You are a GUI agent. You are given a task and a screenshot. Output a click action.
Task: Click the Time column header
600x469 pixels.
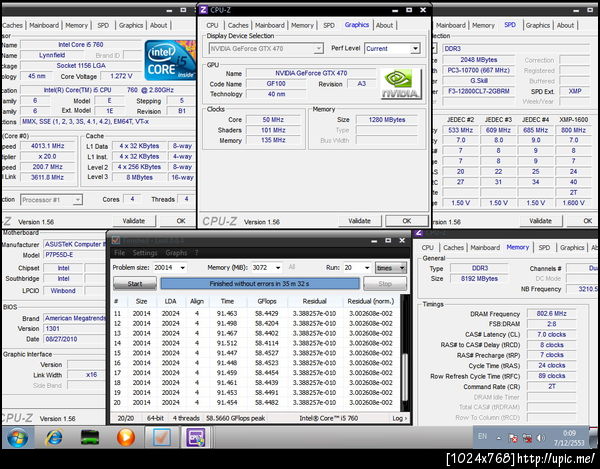tap(227, 301)
